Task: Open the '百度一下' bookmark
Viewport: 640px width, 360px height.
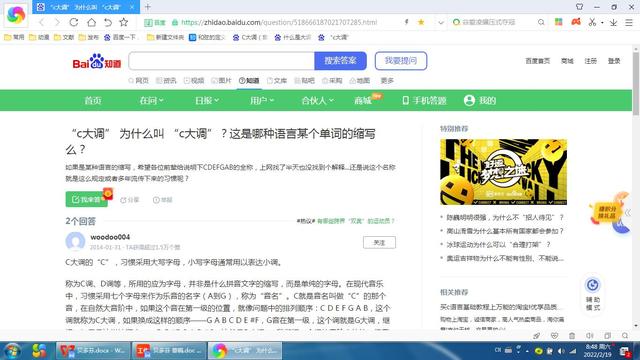Action: click(120, 37)
